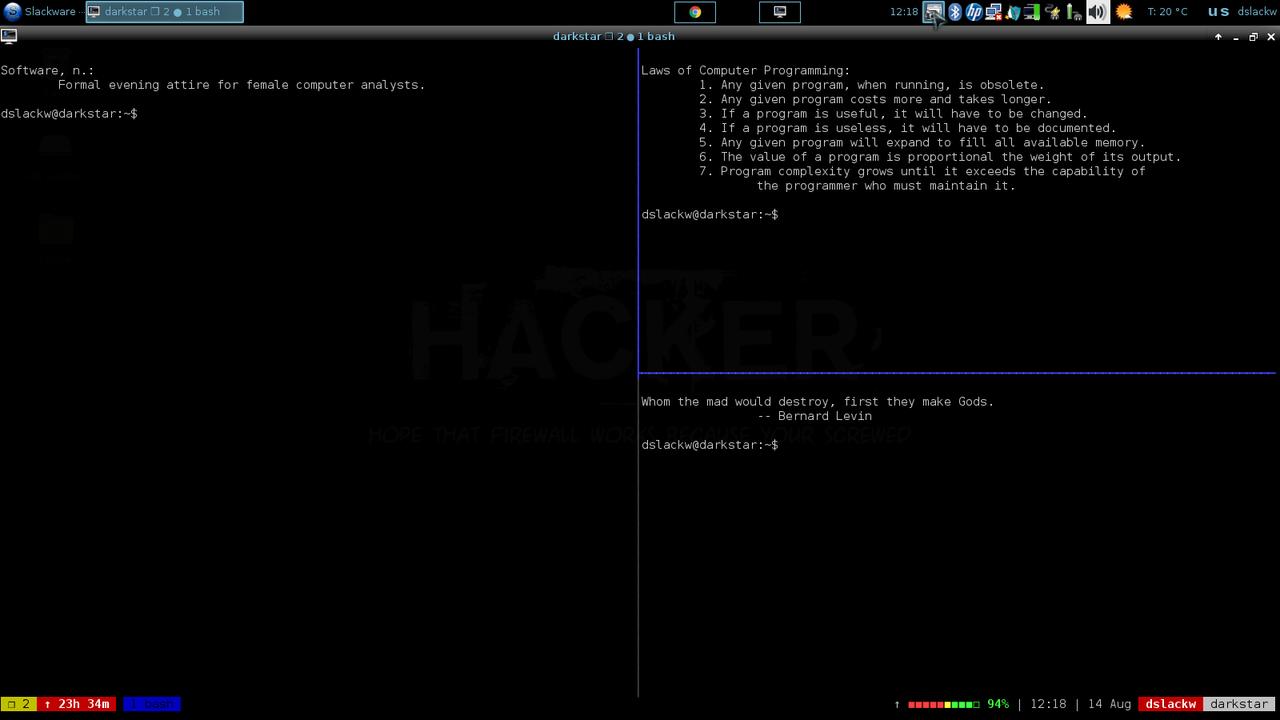Screen dimensions: 1280x720
Task: Switch the 'us' keyboard layout indicator
Action: [1218, 12]
